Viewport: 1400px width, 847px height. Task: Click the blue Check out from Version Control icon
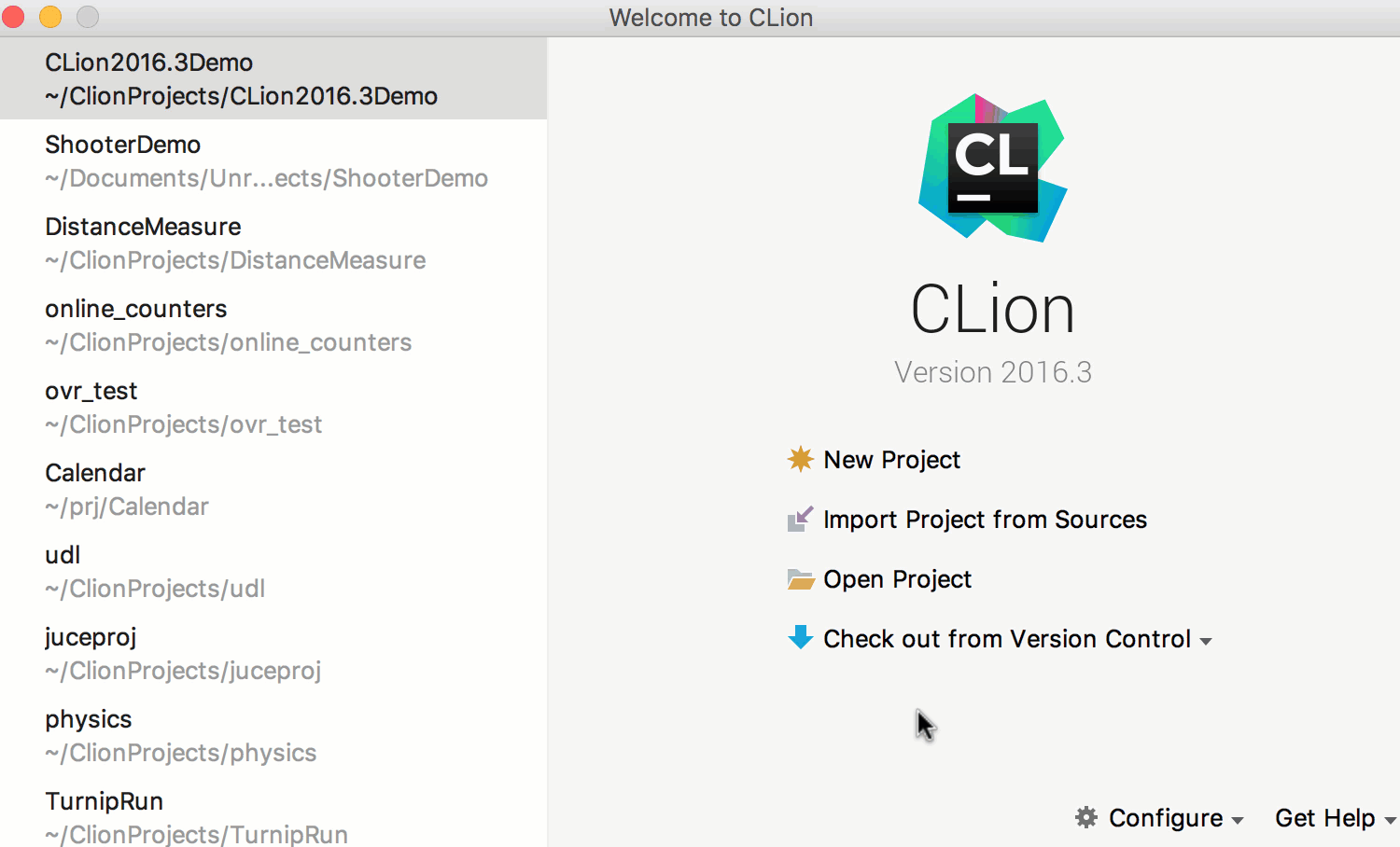coord(801,638)
